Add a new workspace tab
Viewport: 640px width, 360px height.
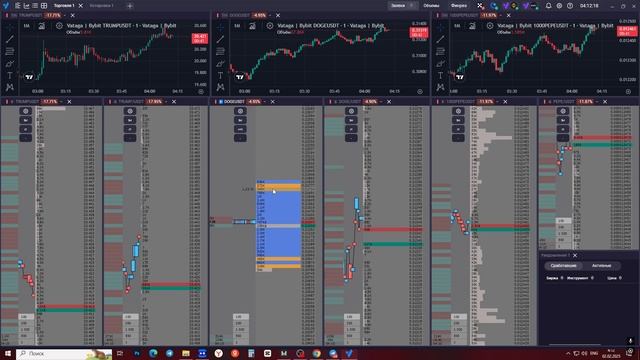130,6
